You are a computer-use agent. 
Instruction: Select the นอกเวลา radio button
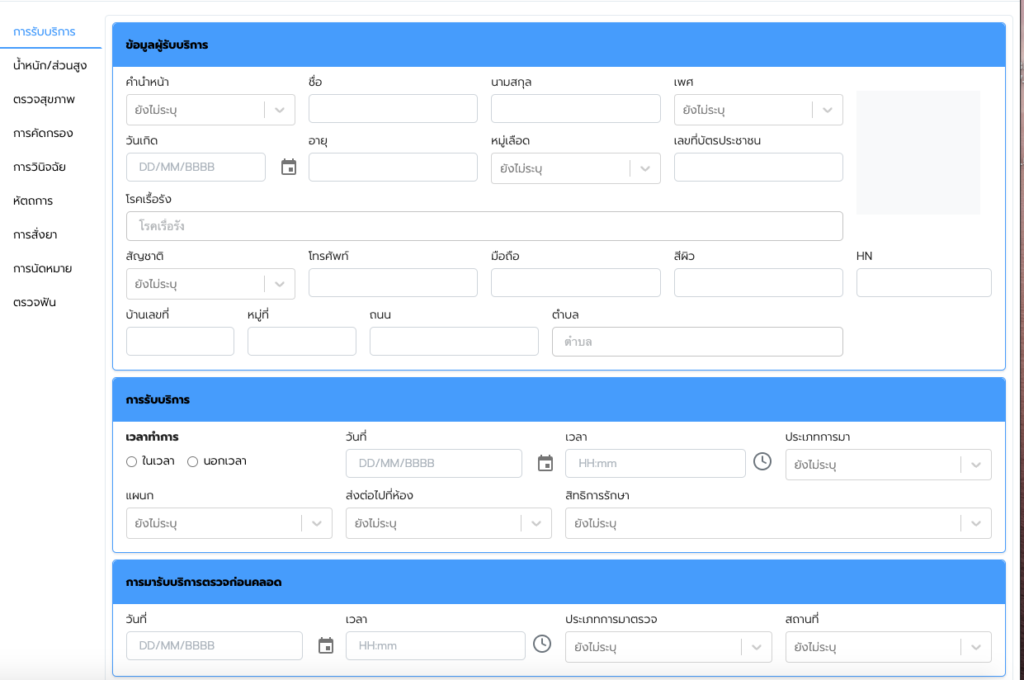pyautogui.click(x=193, y=461)
